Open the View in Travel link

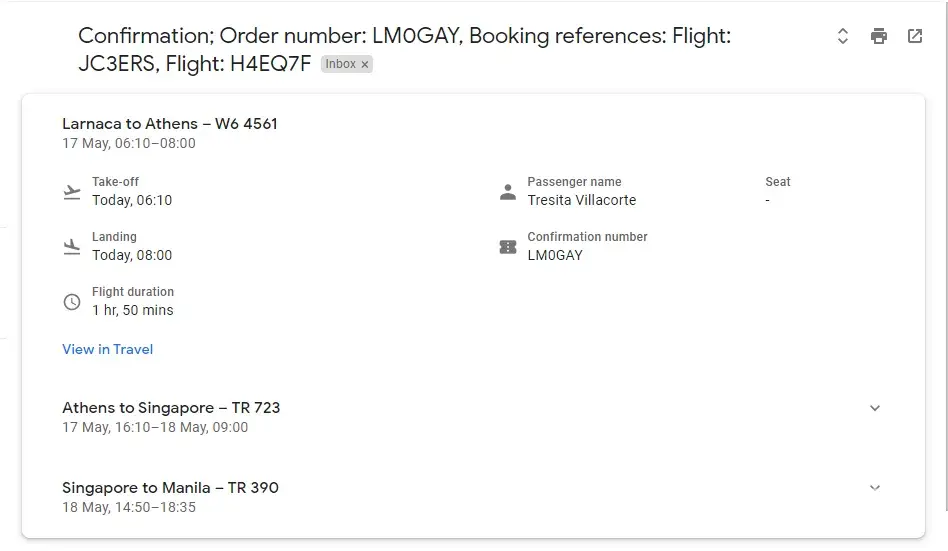pos(108,349)
